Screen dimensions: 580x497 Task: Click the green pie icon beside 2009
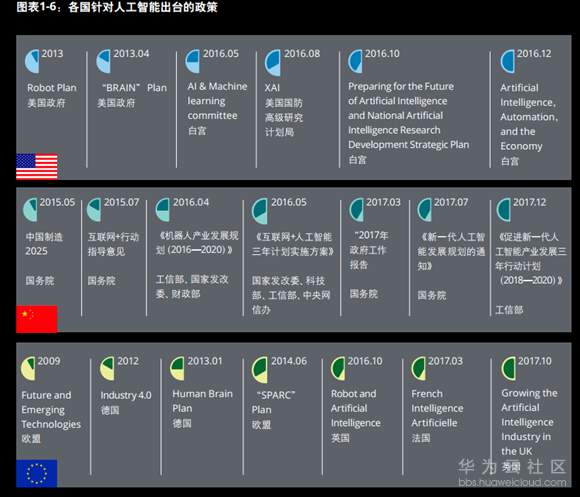click(x=28, y=368)
